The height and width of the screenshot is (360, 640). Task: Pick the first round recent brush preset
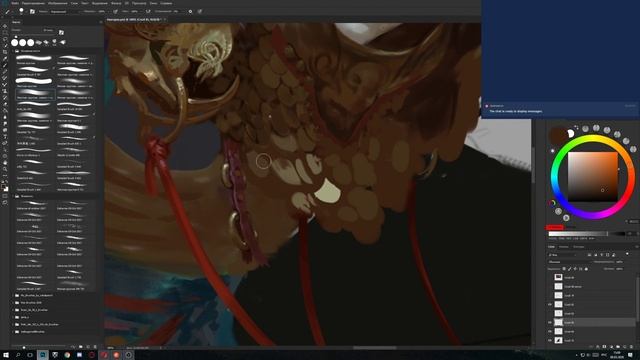click(15, 42)
